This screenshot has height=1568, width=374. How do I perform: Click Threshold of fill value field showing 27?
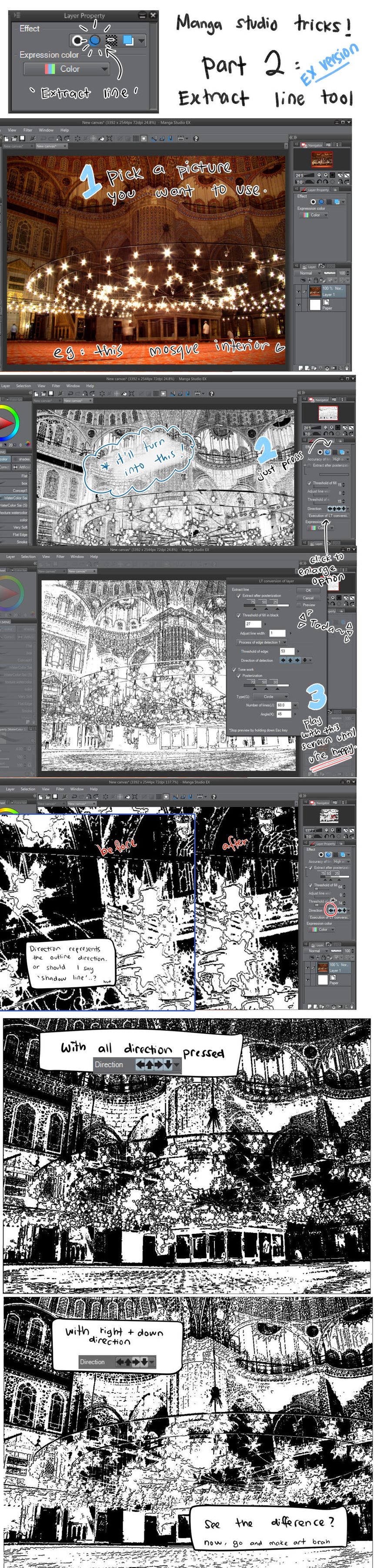coord(254,624)
